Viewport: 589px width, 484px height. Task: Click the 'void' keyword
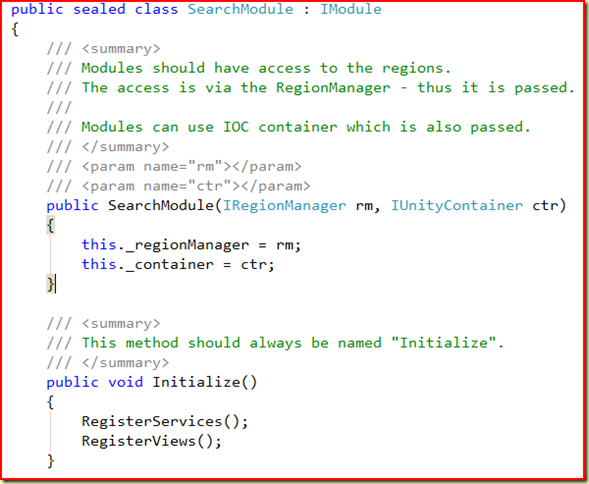tap(125, 382)
